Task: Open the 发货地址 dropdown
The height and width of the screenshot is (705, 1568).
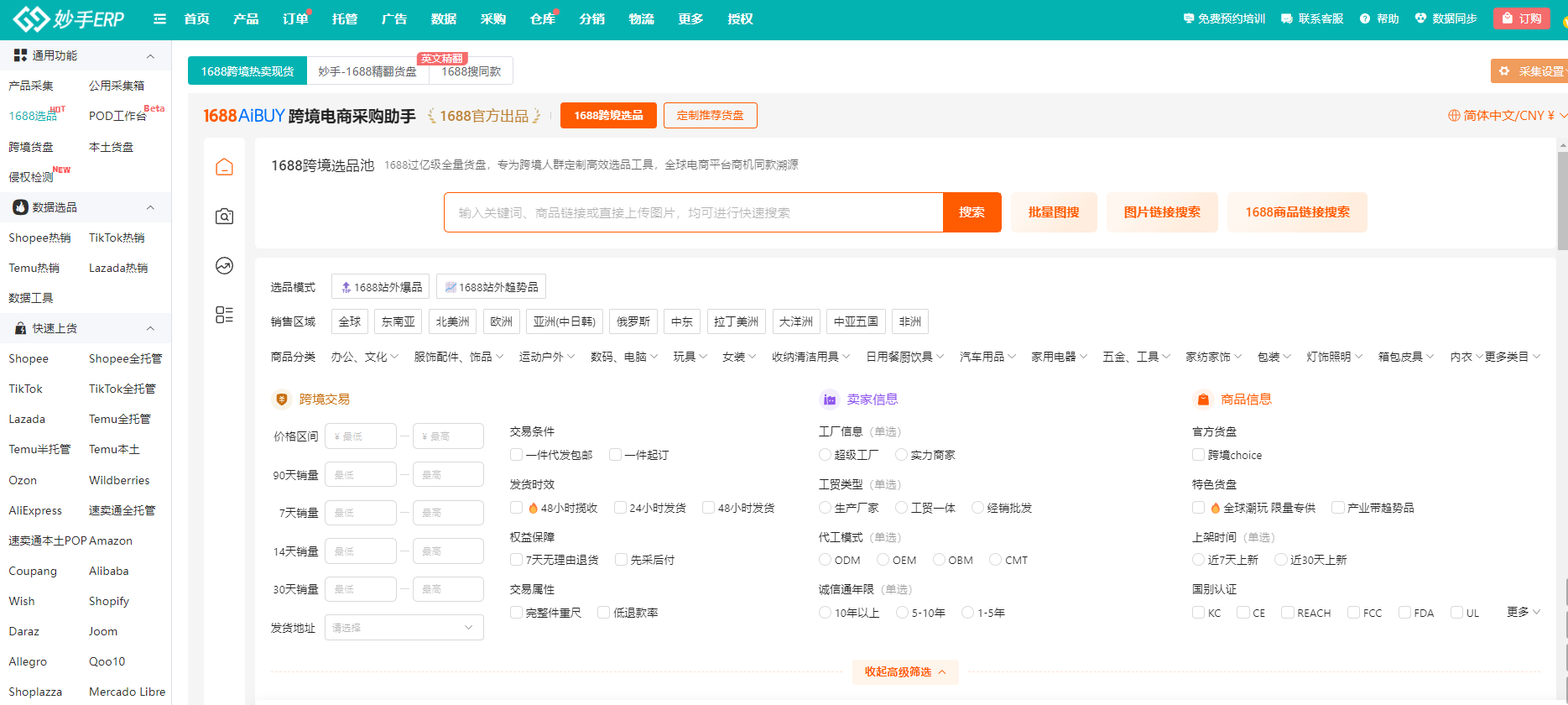Action: [x=404, y=628]
